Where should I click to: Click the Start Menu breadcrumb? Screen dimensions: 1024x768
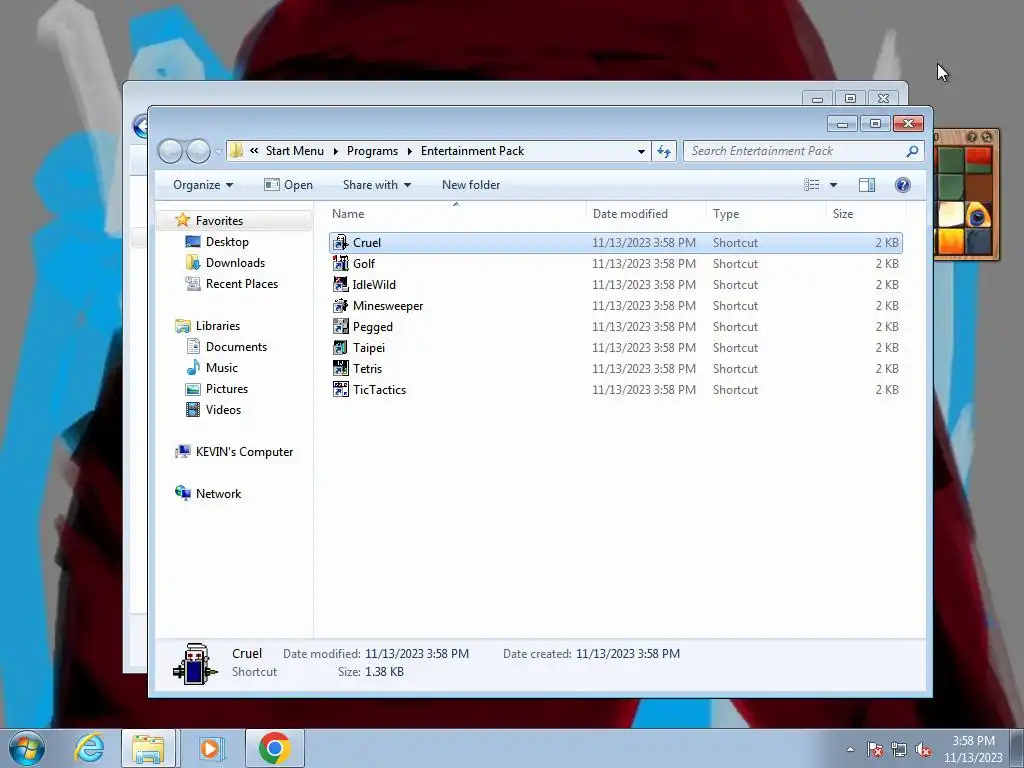coord(295,151)
